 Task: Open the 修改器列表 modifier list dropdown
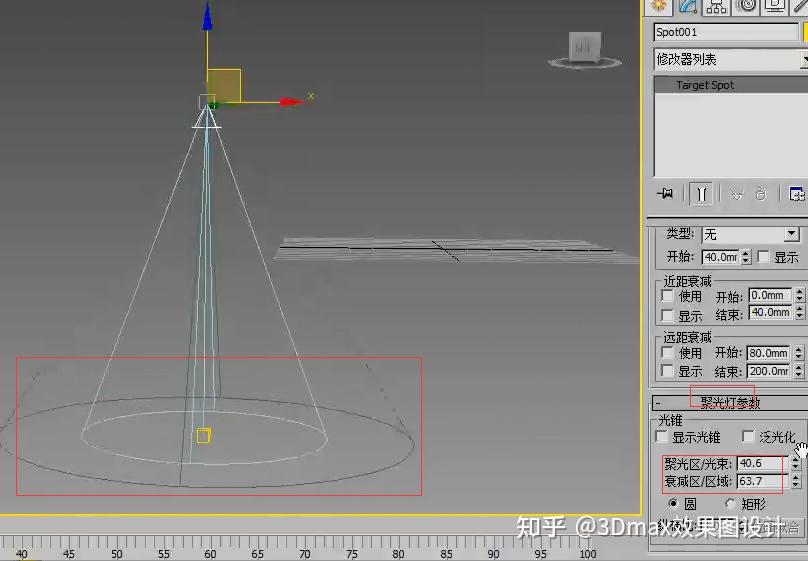731,60
